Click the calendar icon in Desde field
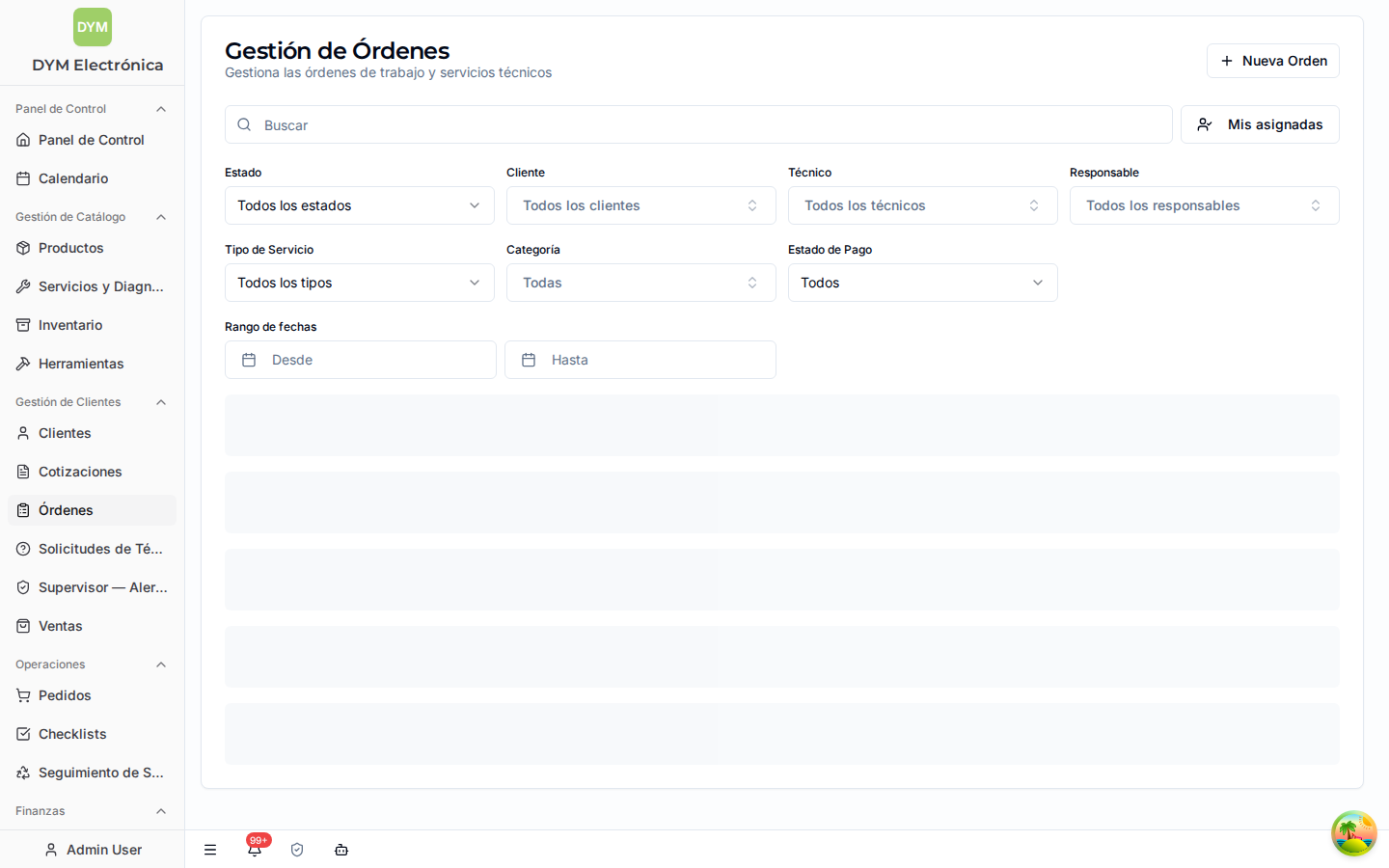Viewport: 1389px width, 868px height. [249, 360]
